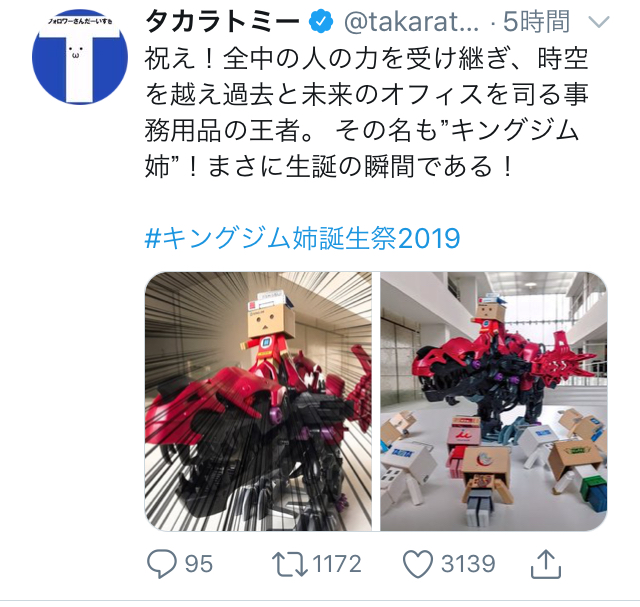Click the 3139 likes count
This screenshot has height=607, width=640.
pyautogui.click(x=468, y=564)
